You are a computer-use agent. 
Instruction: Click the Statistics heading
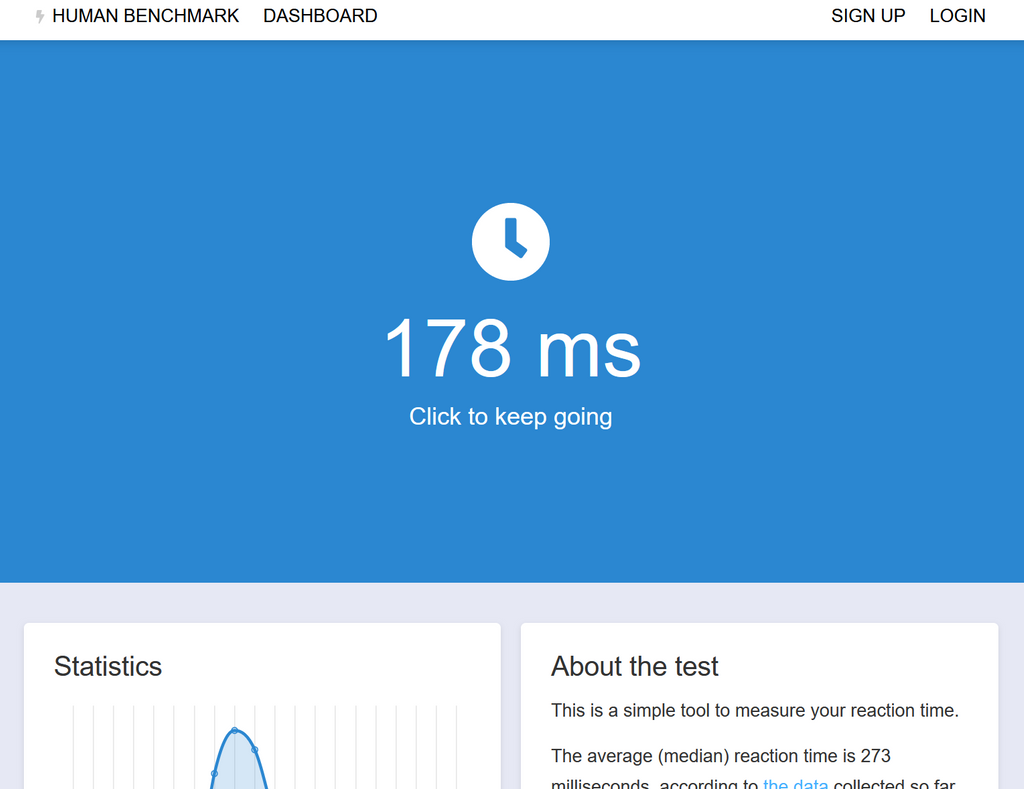108,667
